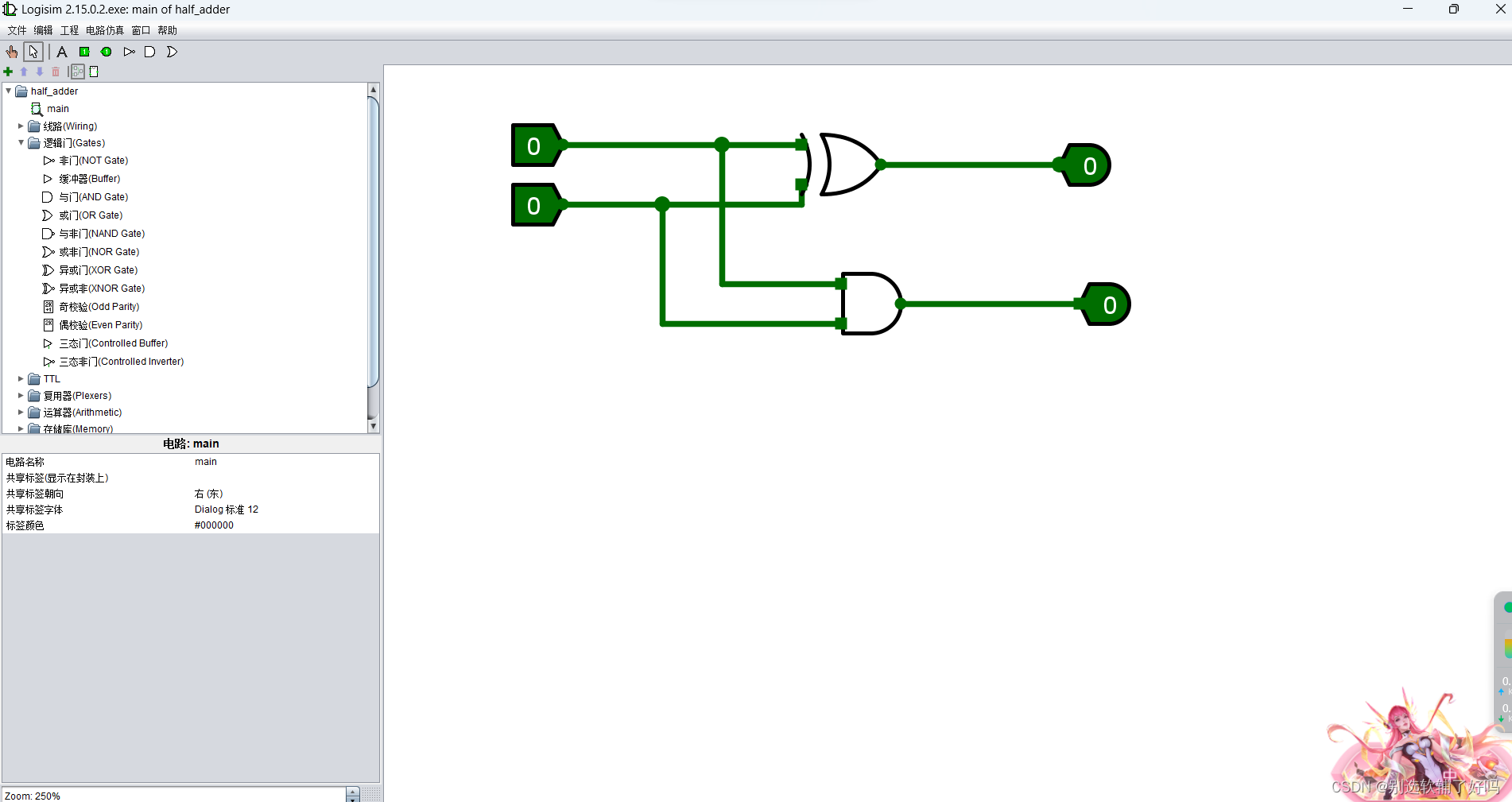1512x802 pixels.
Task: Select OR Gate in component tree
Action: [x=91, y=215]
